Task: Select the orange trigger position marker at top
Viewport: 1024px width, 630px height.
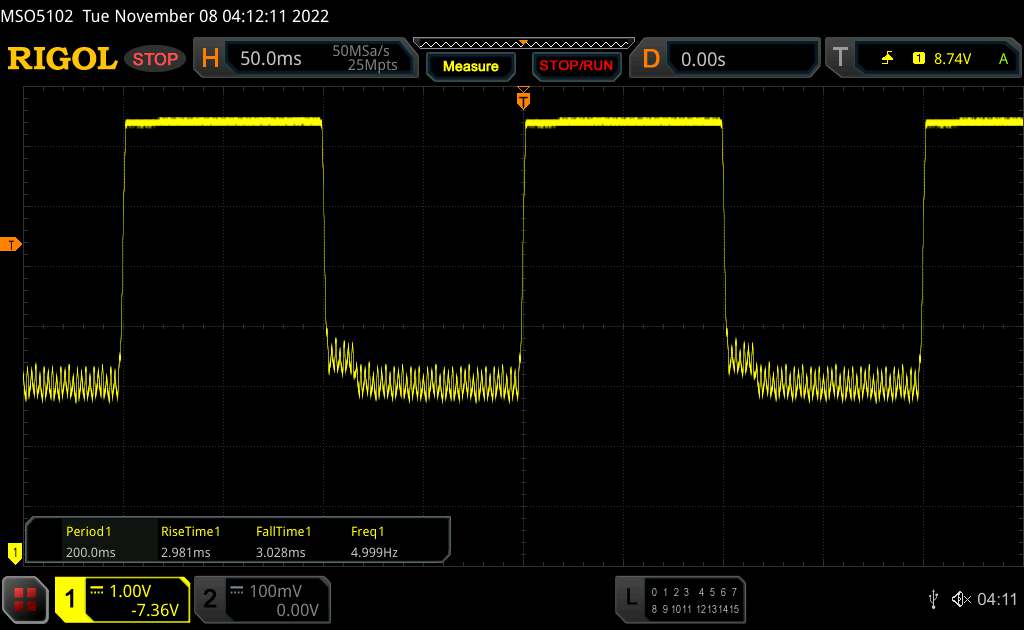Action: [522, 99]
